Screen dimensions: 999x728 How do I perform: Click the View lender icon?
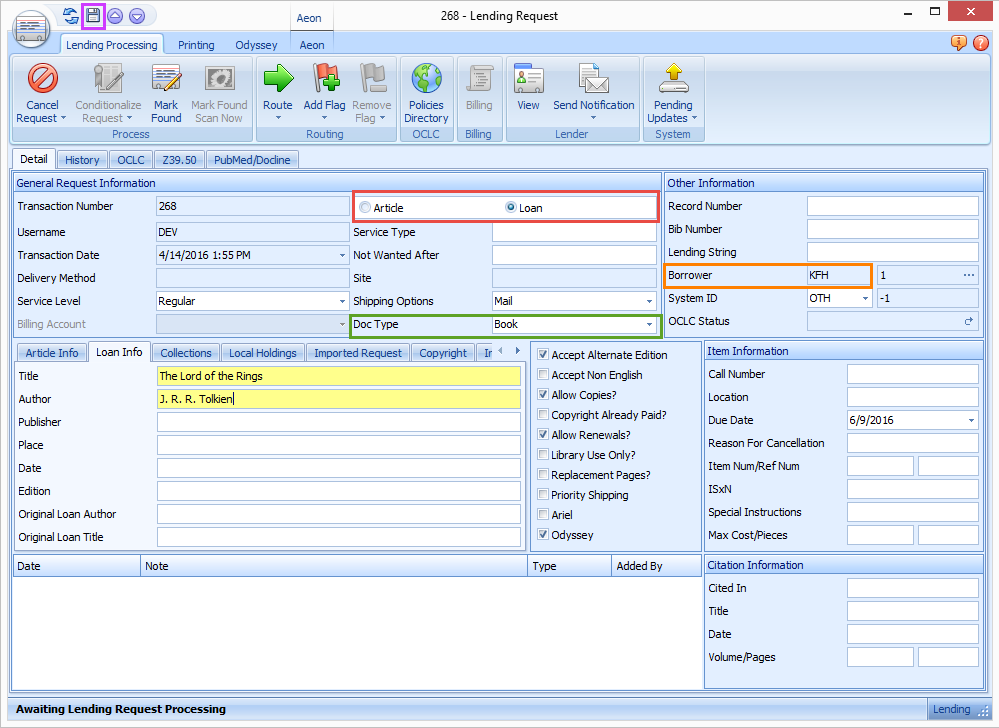528,78
